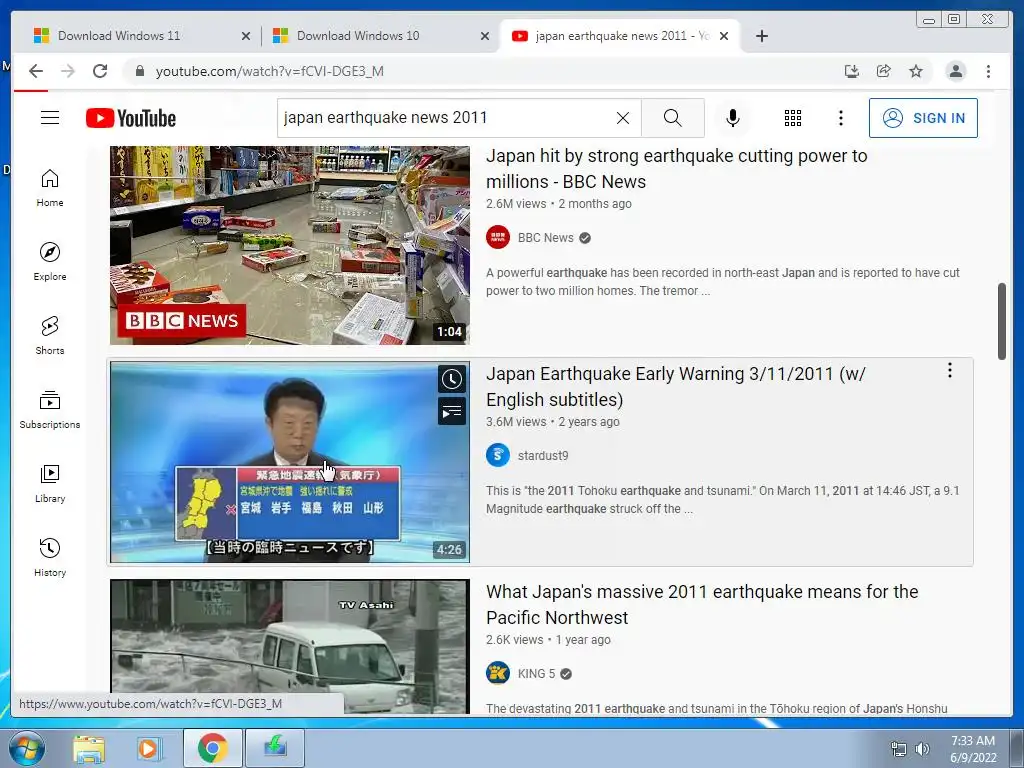The height and width of the screenshot is (768, 1024).
Task: Click the '2.6M views • 2 months ago' text
Action: (559, 204)
